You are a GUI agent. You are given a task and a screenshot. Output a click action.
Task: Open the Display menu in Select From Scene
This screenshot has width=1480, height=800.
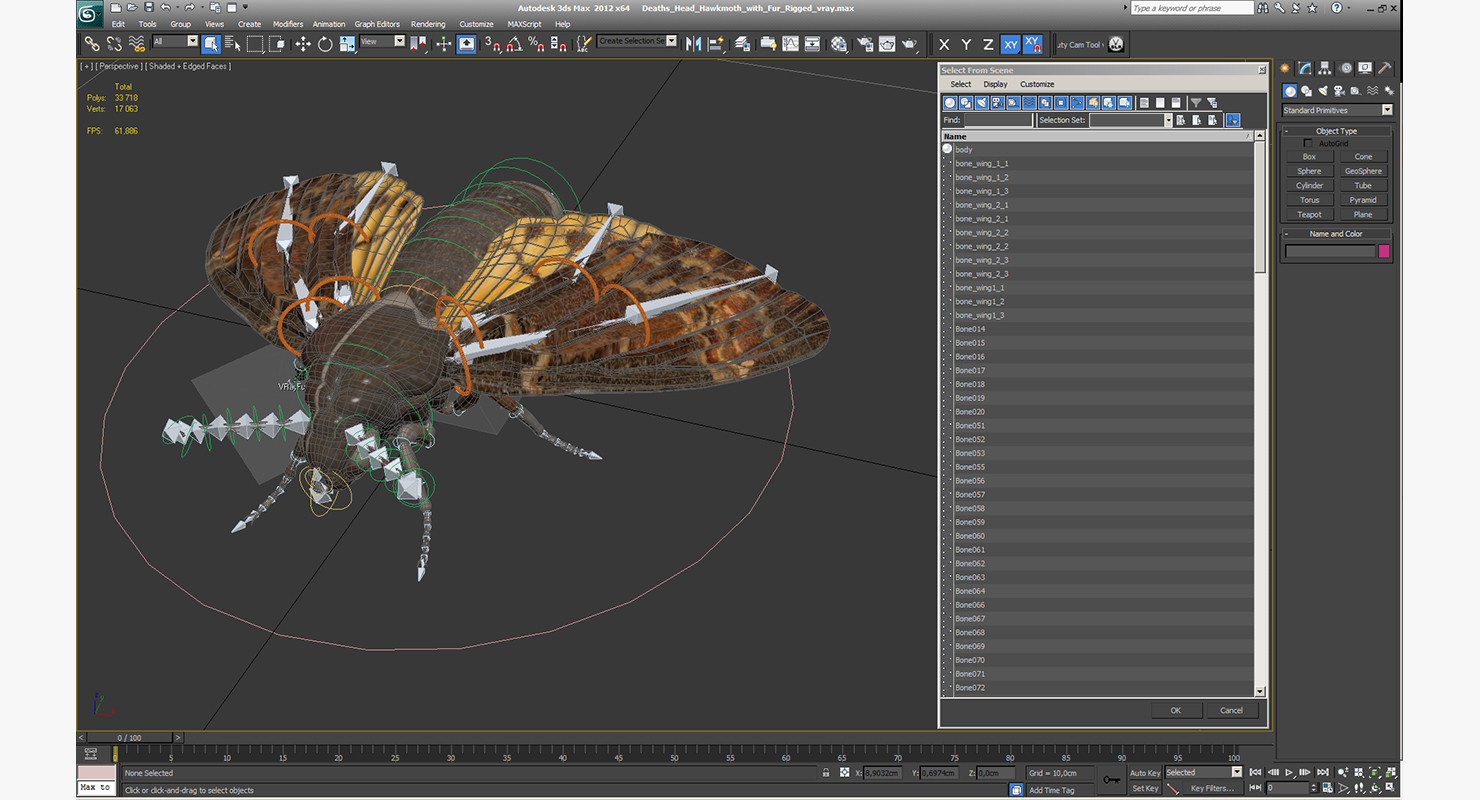coord(995,85)
